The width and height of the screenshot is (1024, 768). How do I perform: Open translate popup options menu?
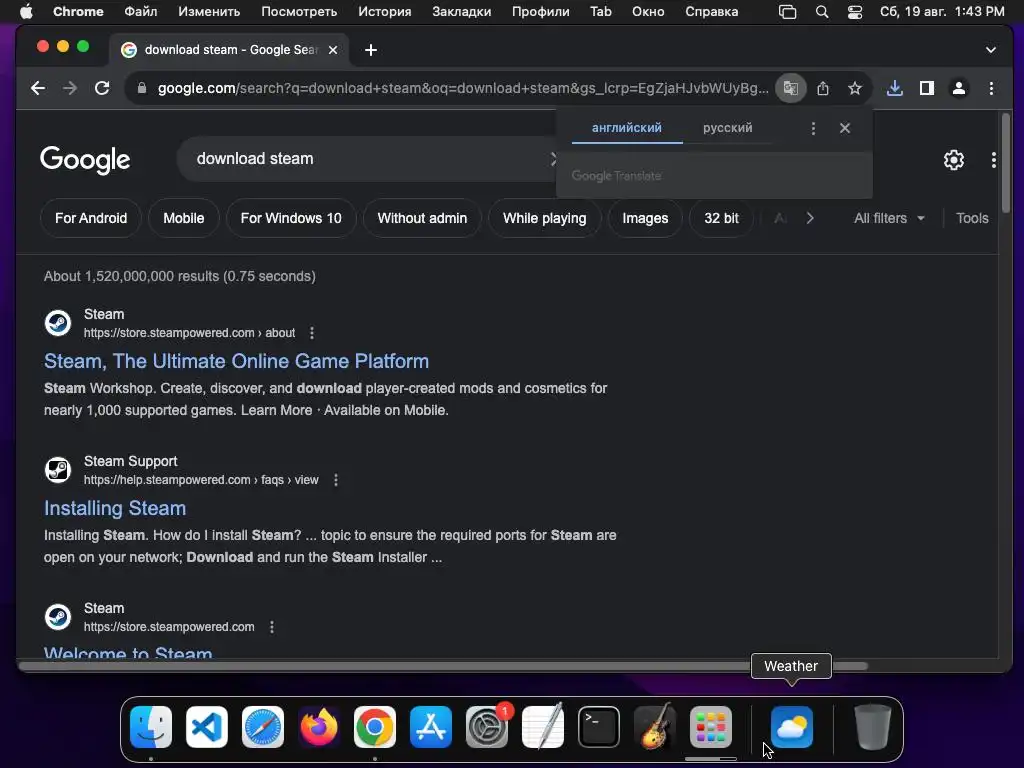tap(813, 128)
